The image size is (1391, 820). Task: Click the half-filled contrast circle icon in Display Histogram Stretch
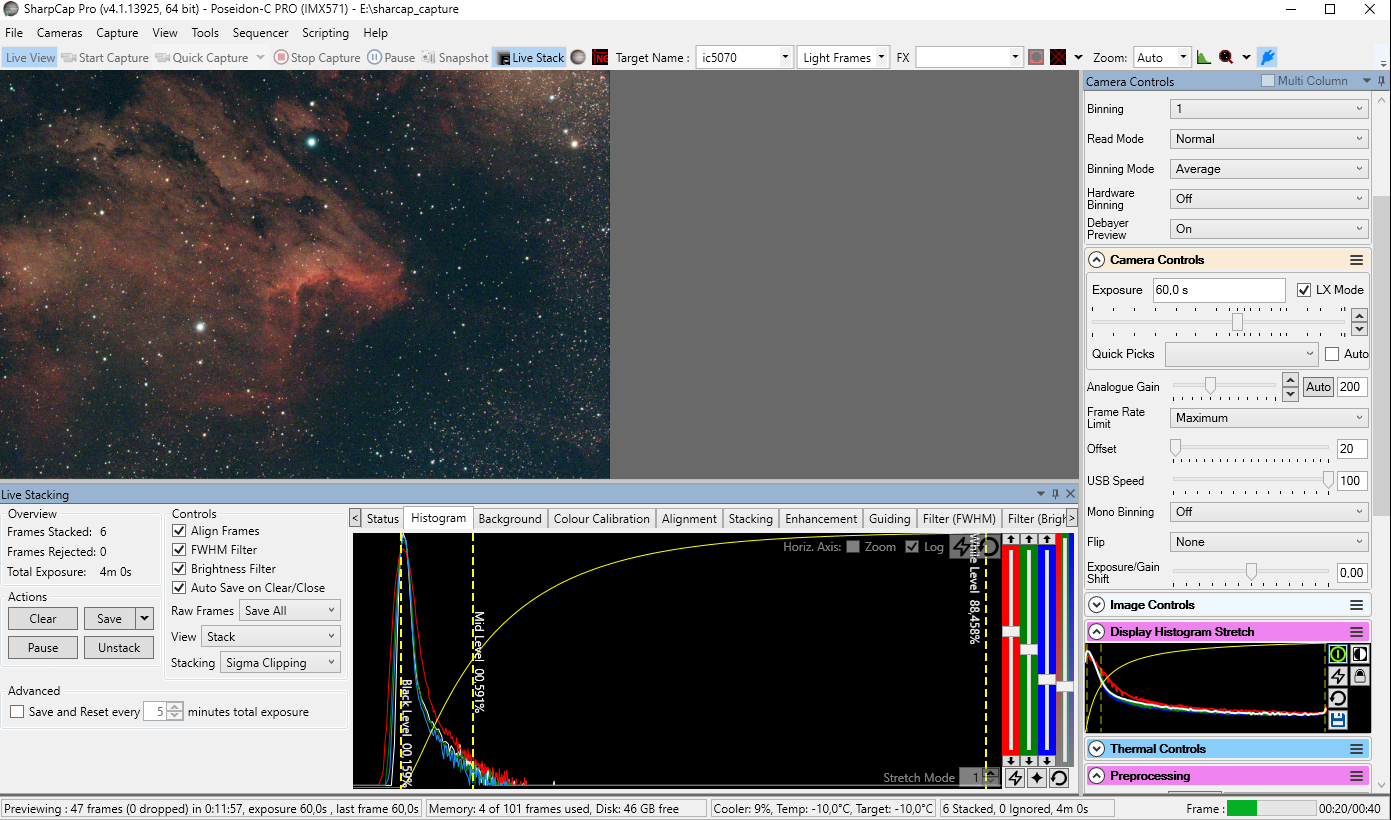click(x=1360, y=655)
